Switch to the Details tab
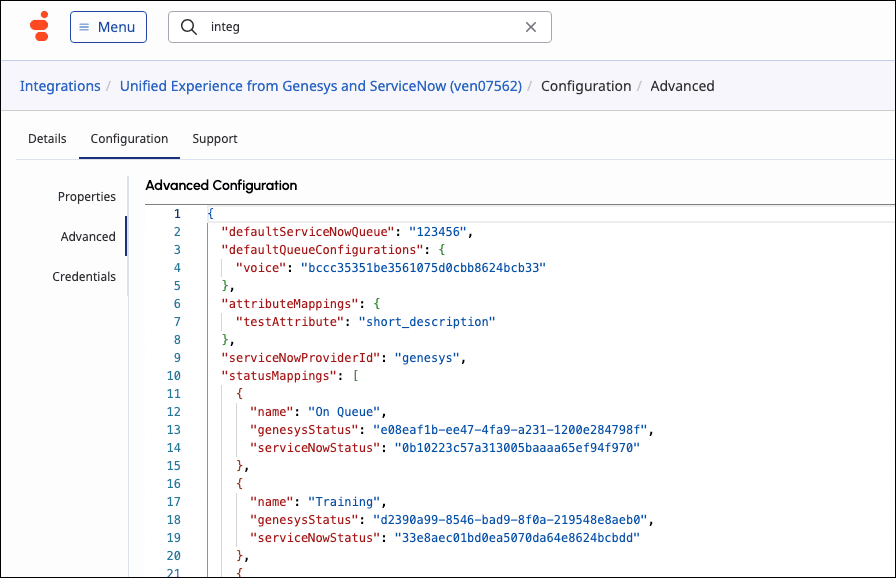The image size is (896, 578). [47, 139]
